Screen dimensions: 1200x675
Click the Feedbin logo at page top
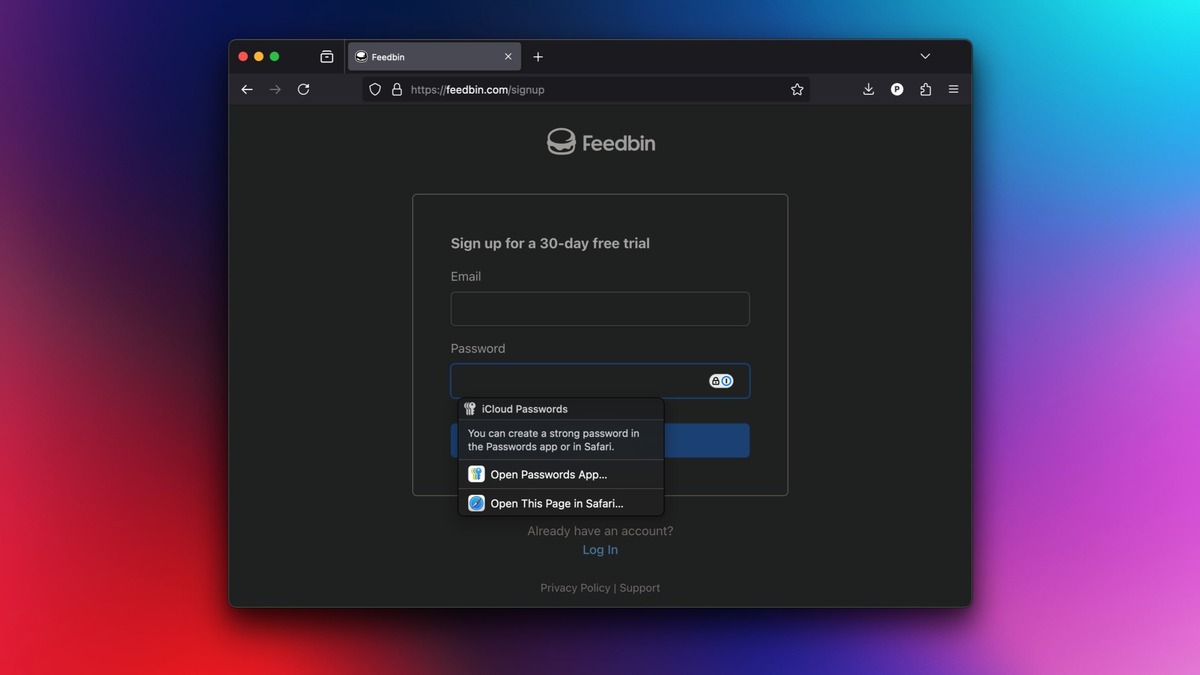601,142
